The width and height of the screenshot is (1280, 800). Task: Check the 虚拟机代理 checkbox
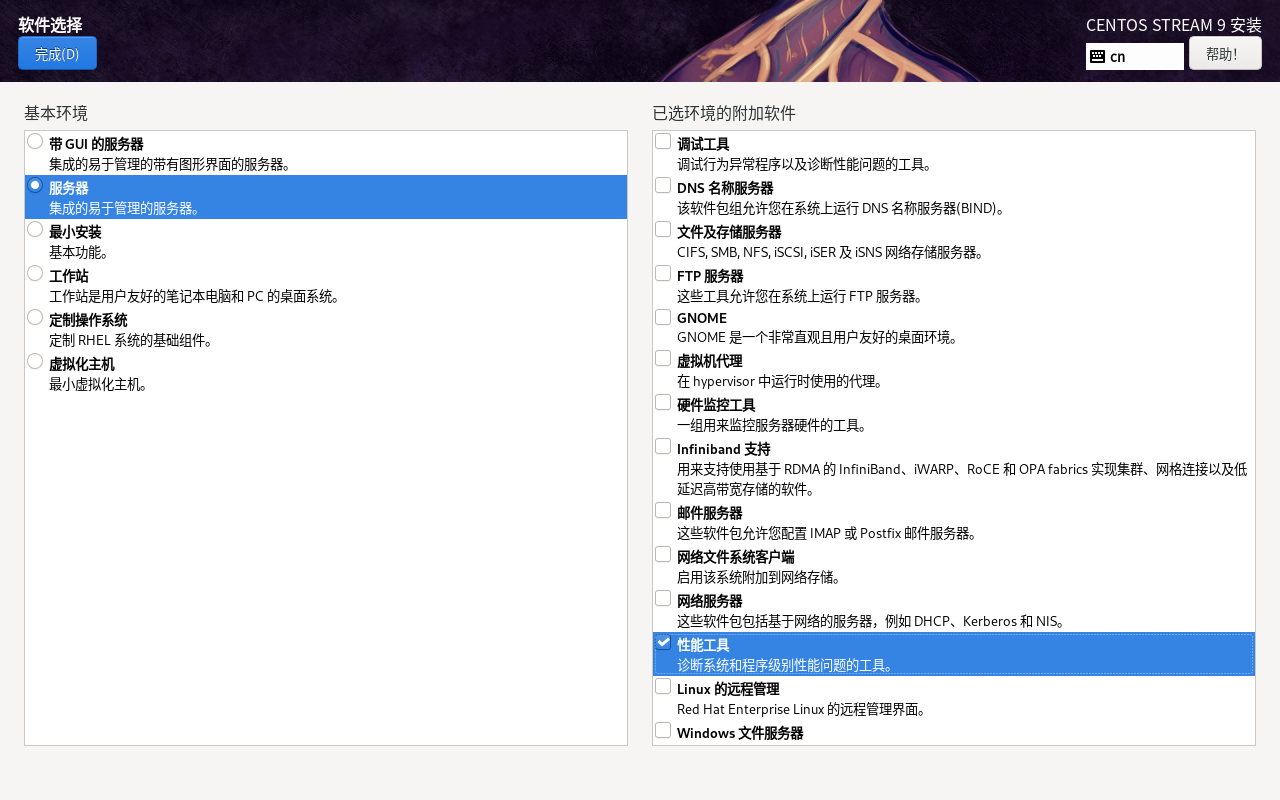tap(663, 358)
